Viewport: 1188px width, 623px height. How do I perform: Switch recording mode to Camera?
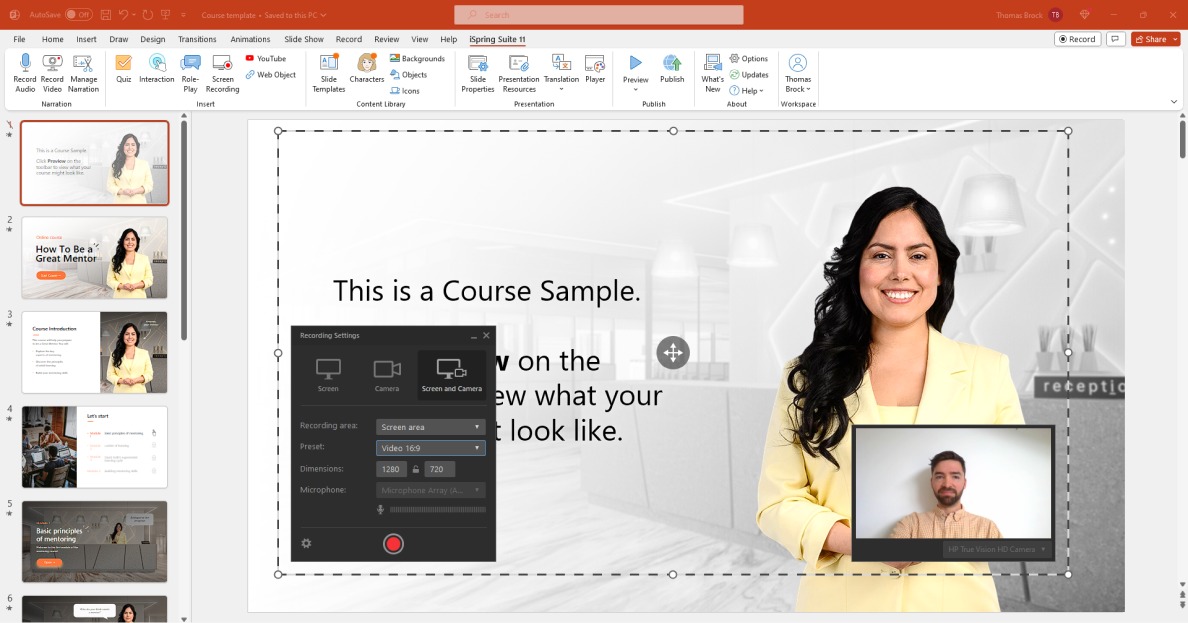387,375
